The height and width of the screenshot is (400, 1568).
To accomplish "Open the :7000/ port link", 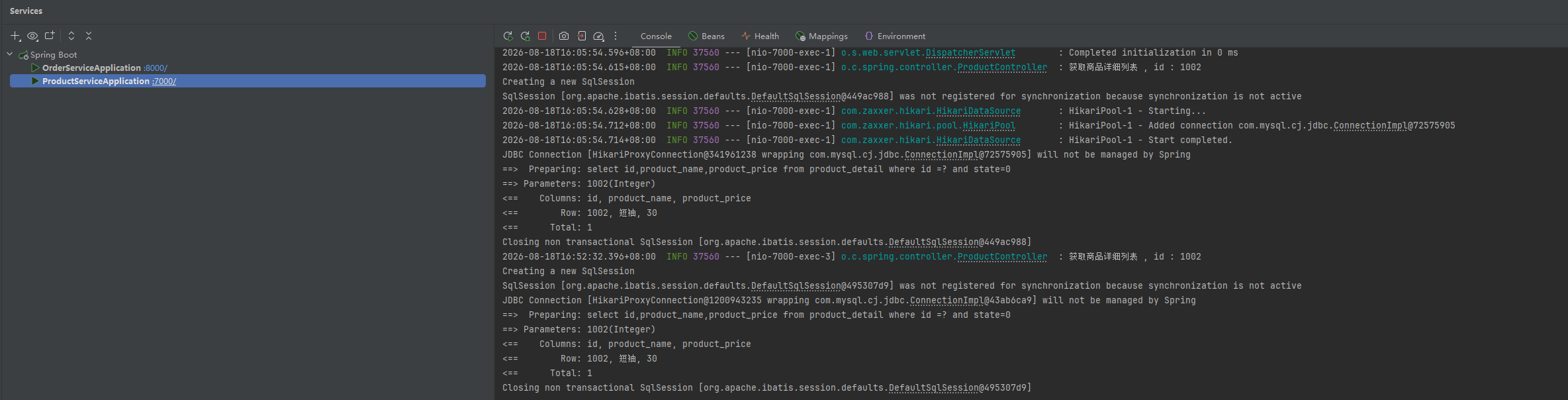I will (x=164, y=81).
